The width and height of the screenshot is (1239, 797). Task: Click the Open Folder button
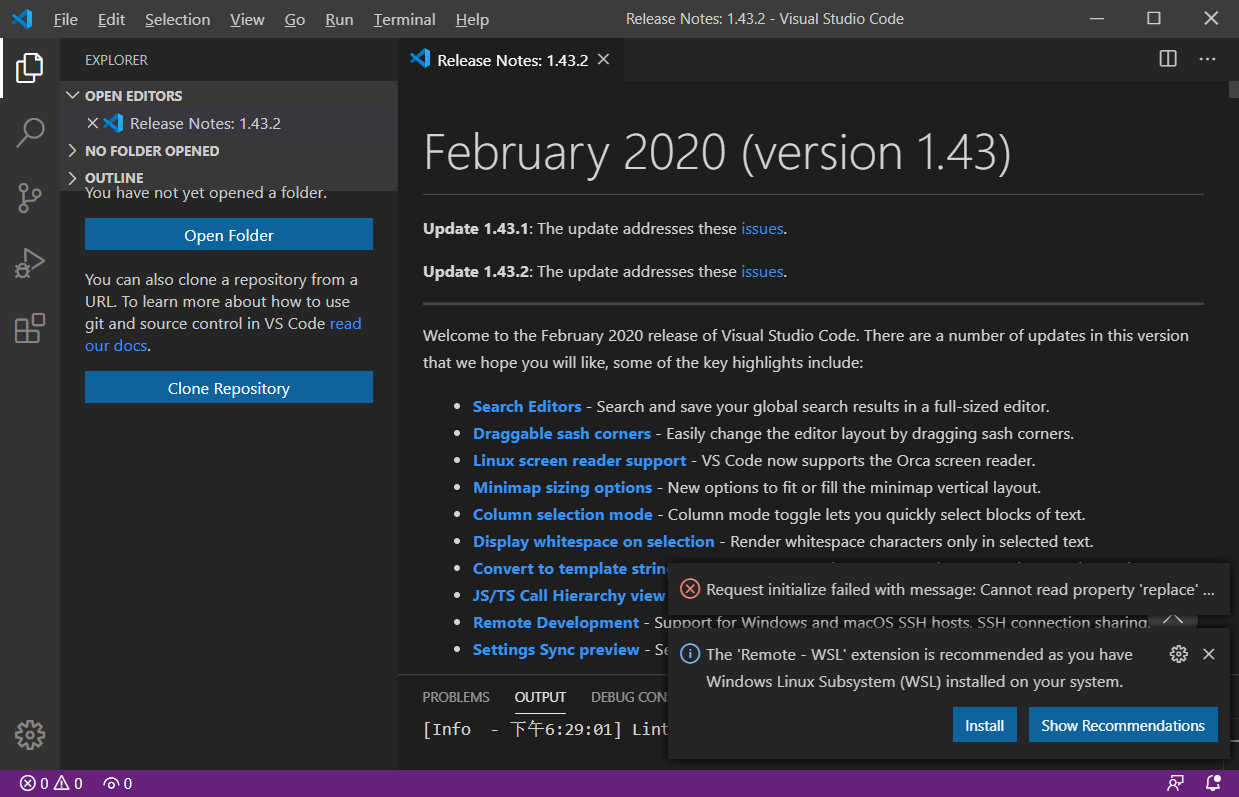[229, 235]
